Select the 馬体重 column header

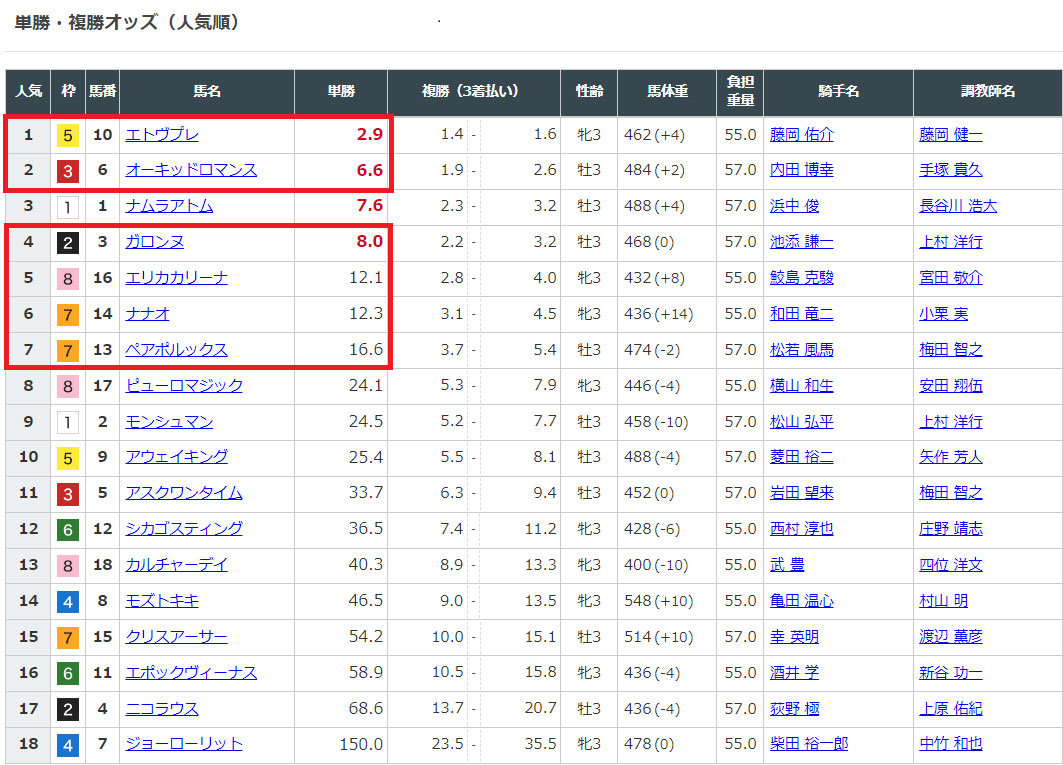666,92
